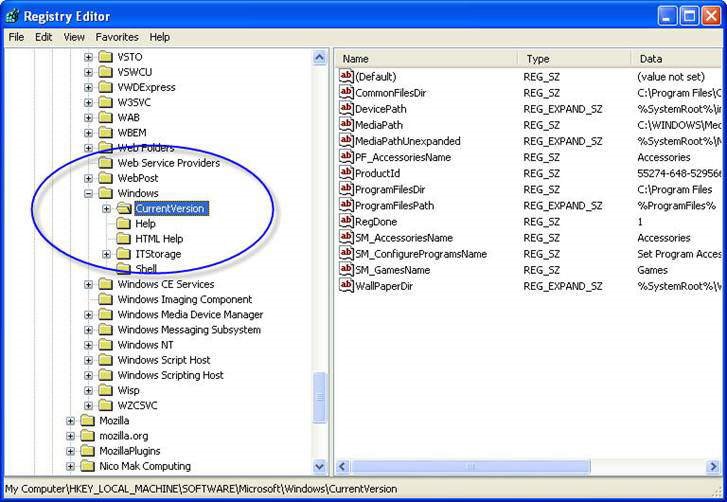Open the Favorites menu
Screen dimensions: 727x502
click(x=117, y=37)
